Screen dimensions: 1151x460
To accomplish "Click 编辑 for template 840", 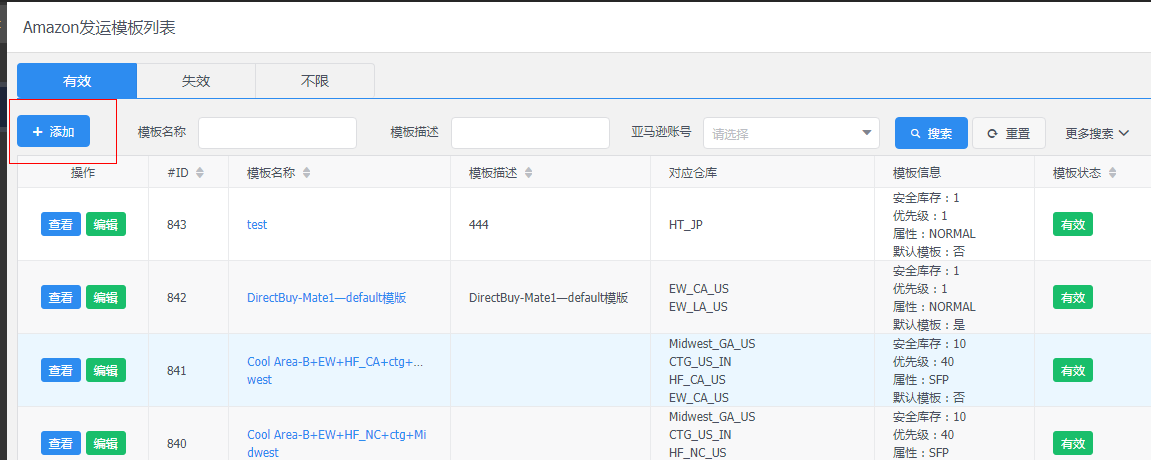I will click(x=106, y=443).
